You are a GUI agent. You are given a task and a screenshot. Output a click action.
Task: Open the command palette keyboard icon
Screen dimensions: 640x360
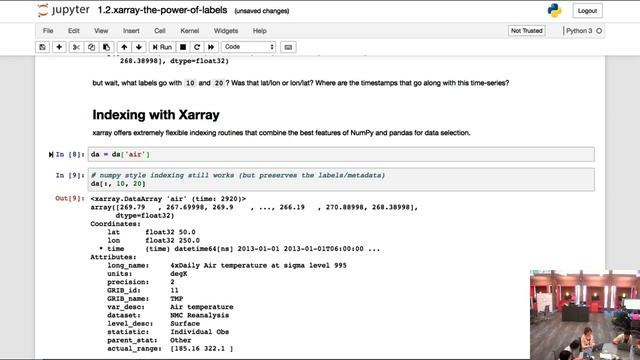[288, 47]
